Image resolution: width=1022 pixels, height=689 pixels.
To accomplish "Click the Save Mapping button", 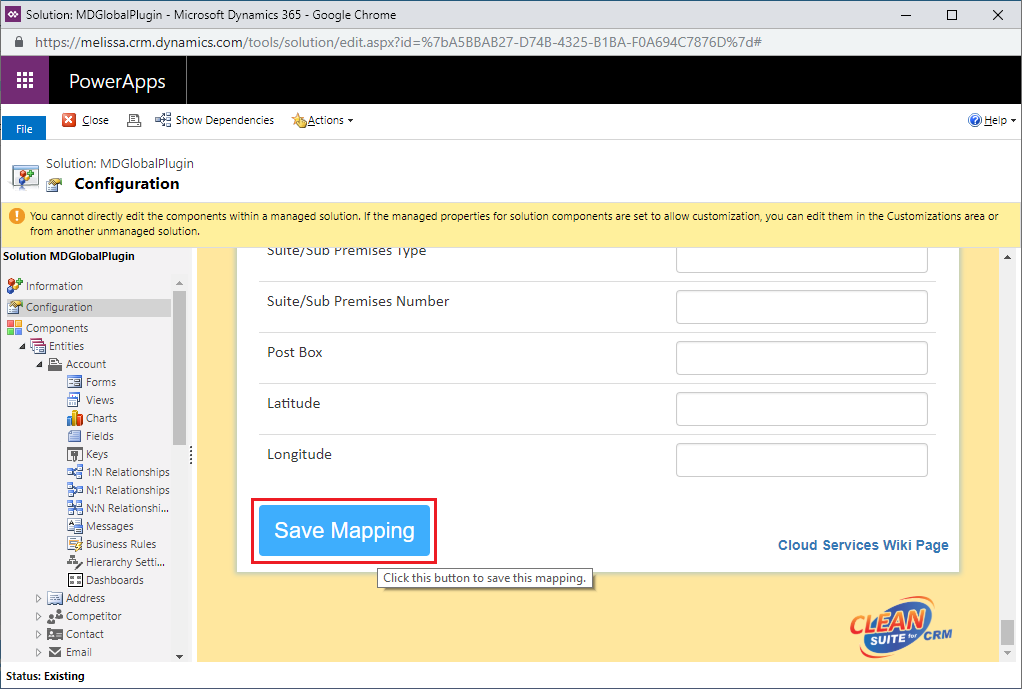I will point(344,531).
